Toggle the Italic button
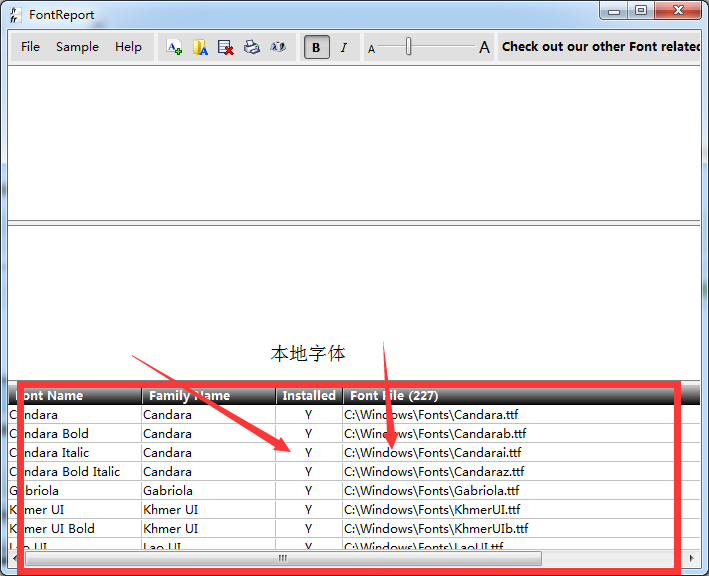 point(344,47)
